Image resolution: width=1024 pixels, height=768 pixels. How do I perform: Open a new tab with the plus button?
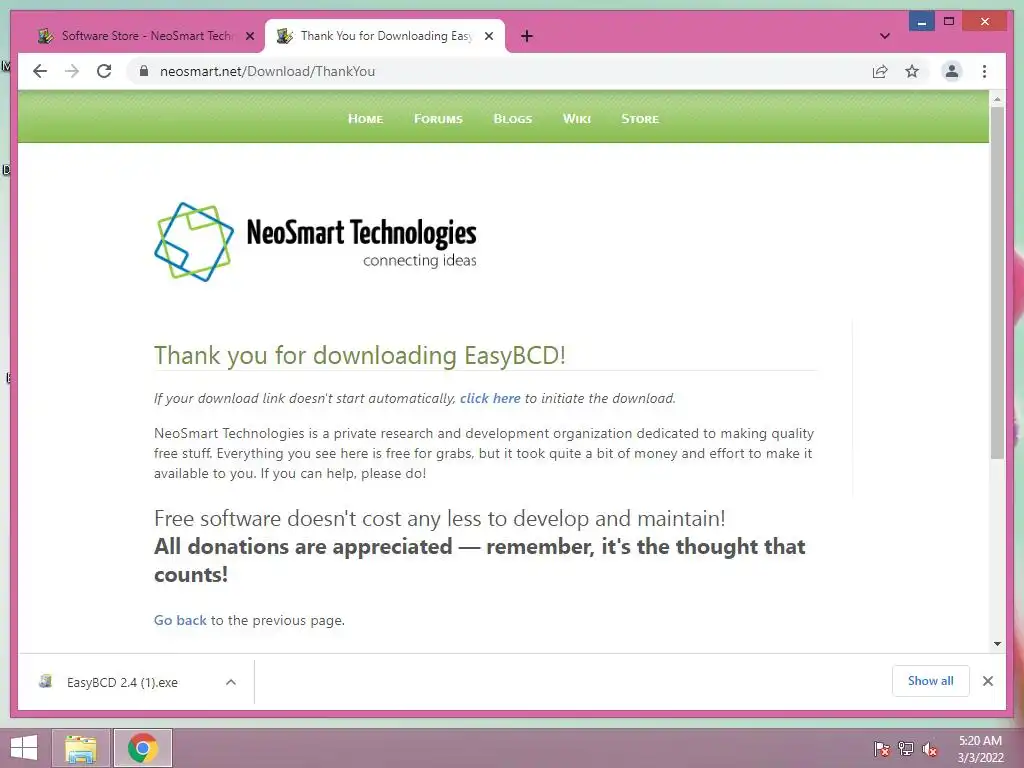point(526,36)
